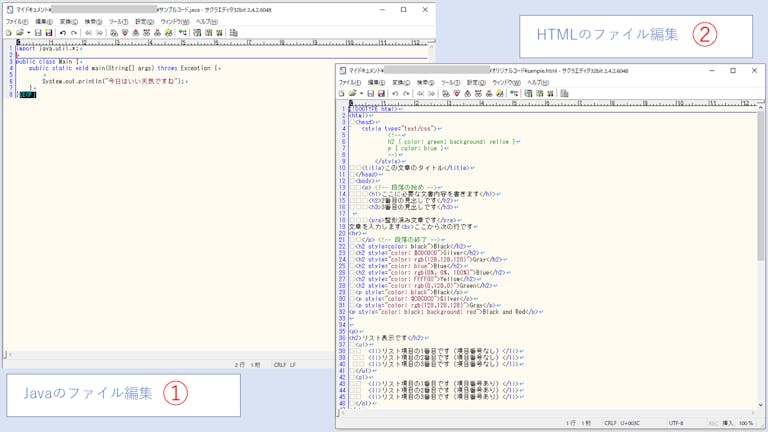Redo edit in HTML window toolbar
Screen dimensions: 768x432
coord(406,94)
